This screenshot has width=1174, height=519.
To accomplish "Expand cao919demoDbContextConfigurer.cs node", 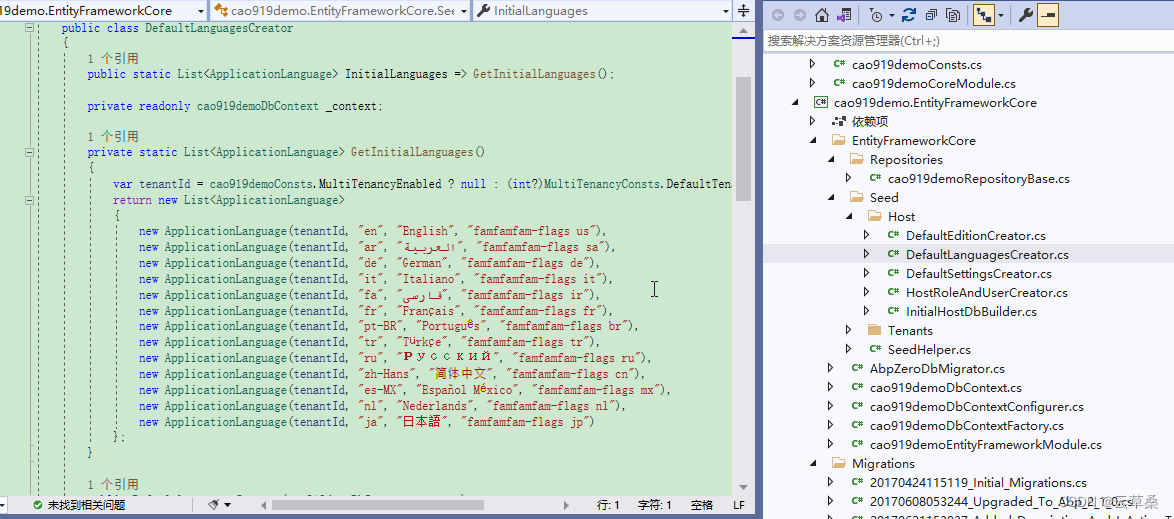I will pyautogui.click(x=830, y=407).
